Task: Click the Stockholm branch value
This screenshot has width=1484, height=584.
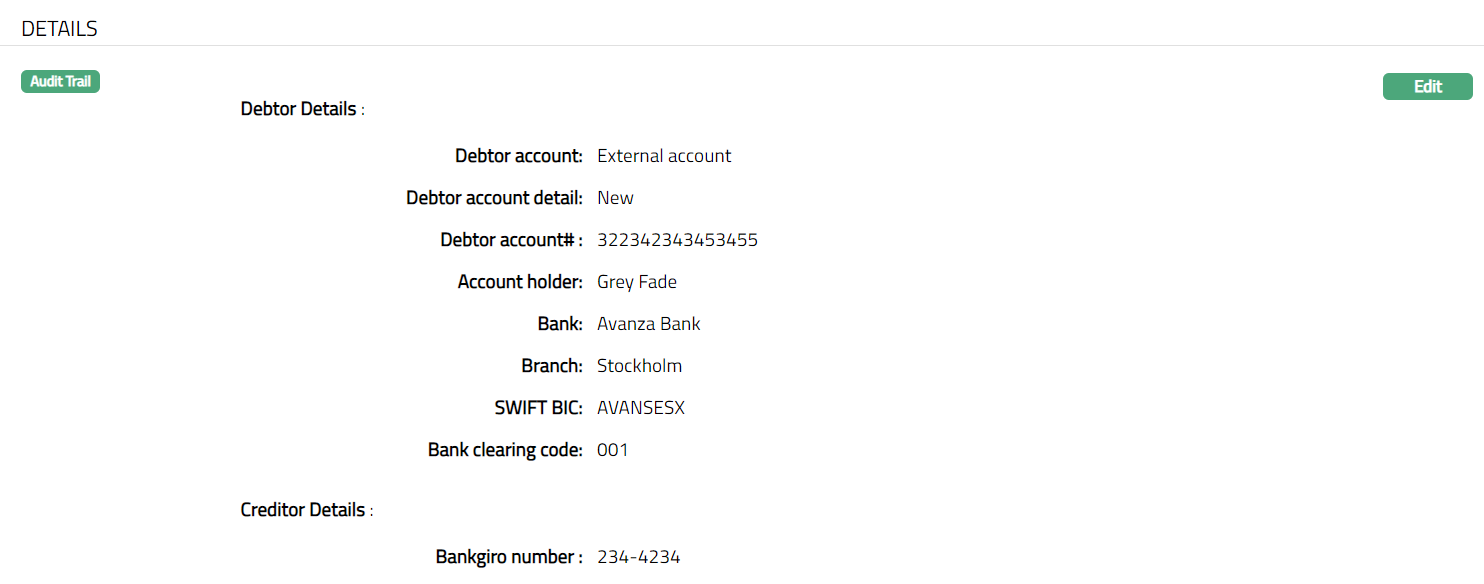Action: (x=639, y=366)
